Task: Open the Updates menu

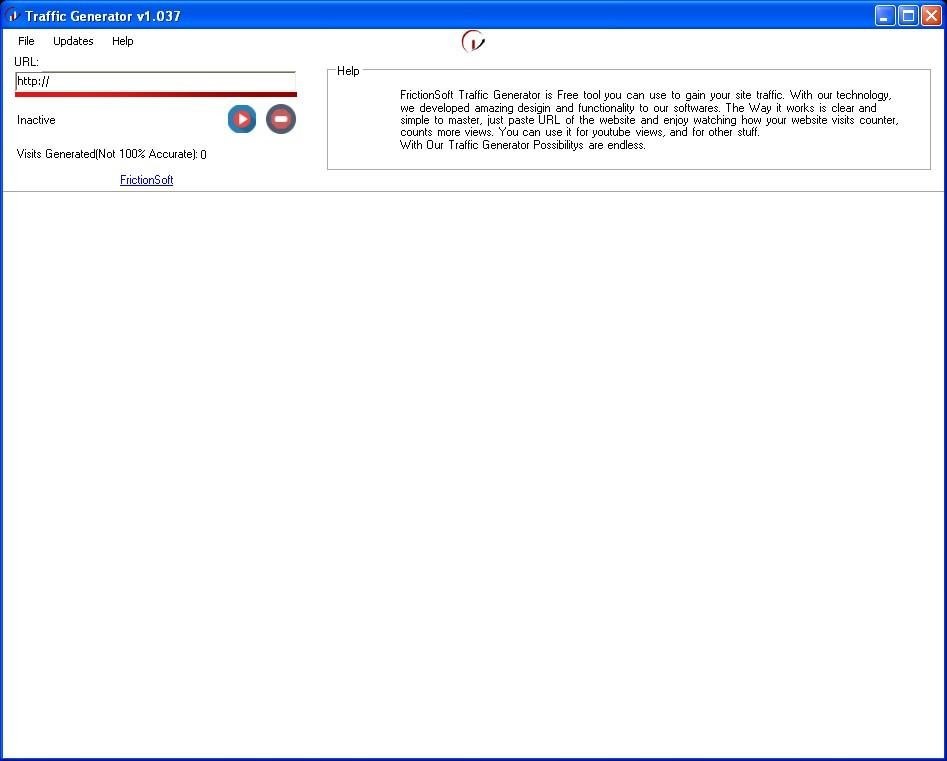Action: [x=73, y=41]
